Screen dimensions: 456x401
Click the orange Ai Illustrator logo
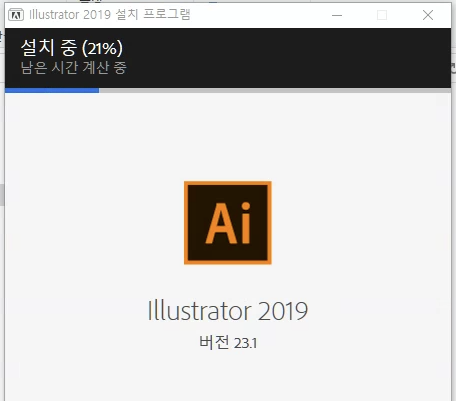pyautogui.click(x=228, y=223)
